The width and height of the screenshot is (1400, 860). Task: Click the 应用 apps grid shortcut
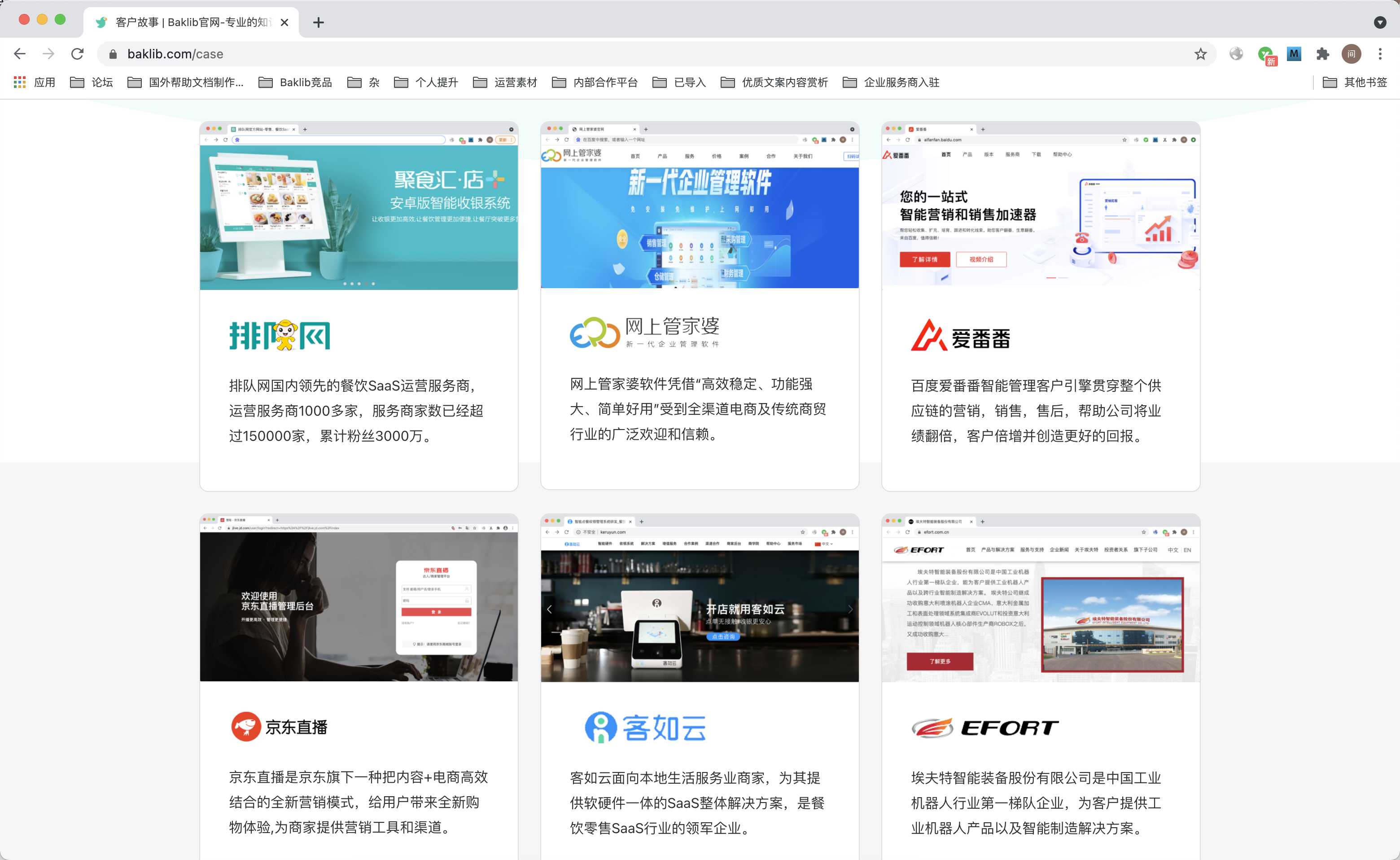point(34,83)
